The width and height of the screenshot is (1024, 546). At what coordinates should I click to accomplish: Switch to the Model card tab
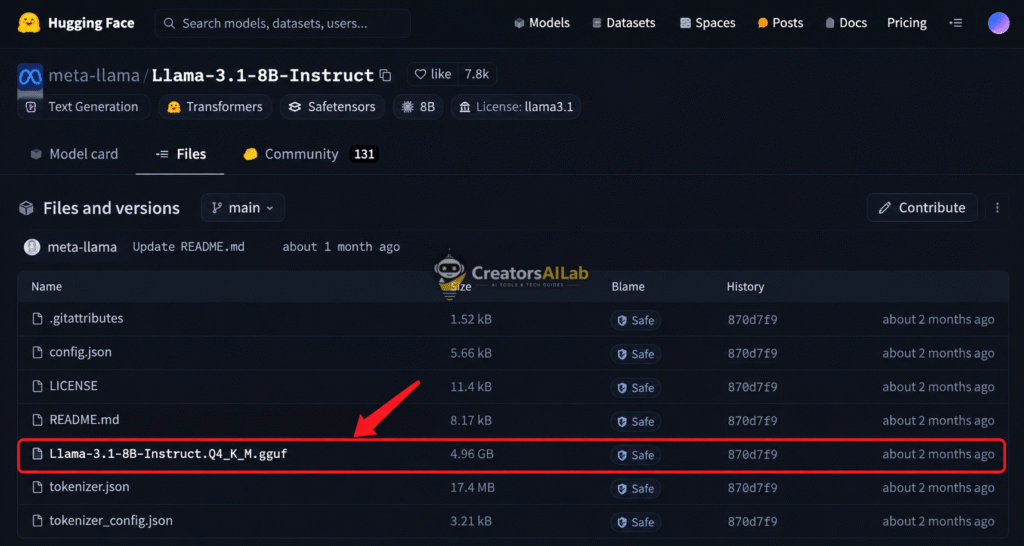74,154
